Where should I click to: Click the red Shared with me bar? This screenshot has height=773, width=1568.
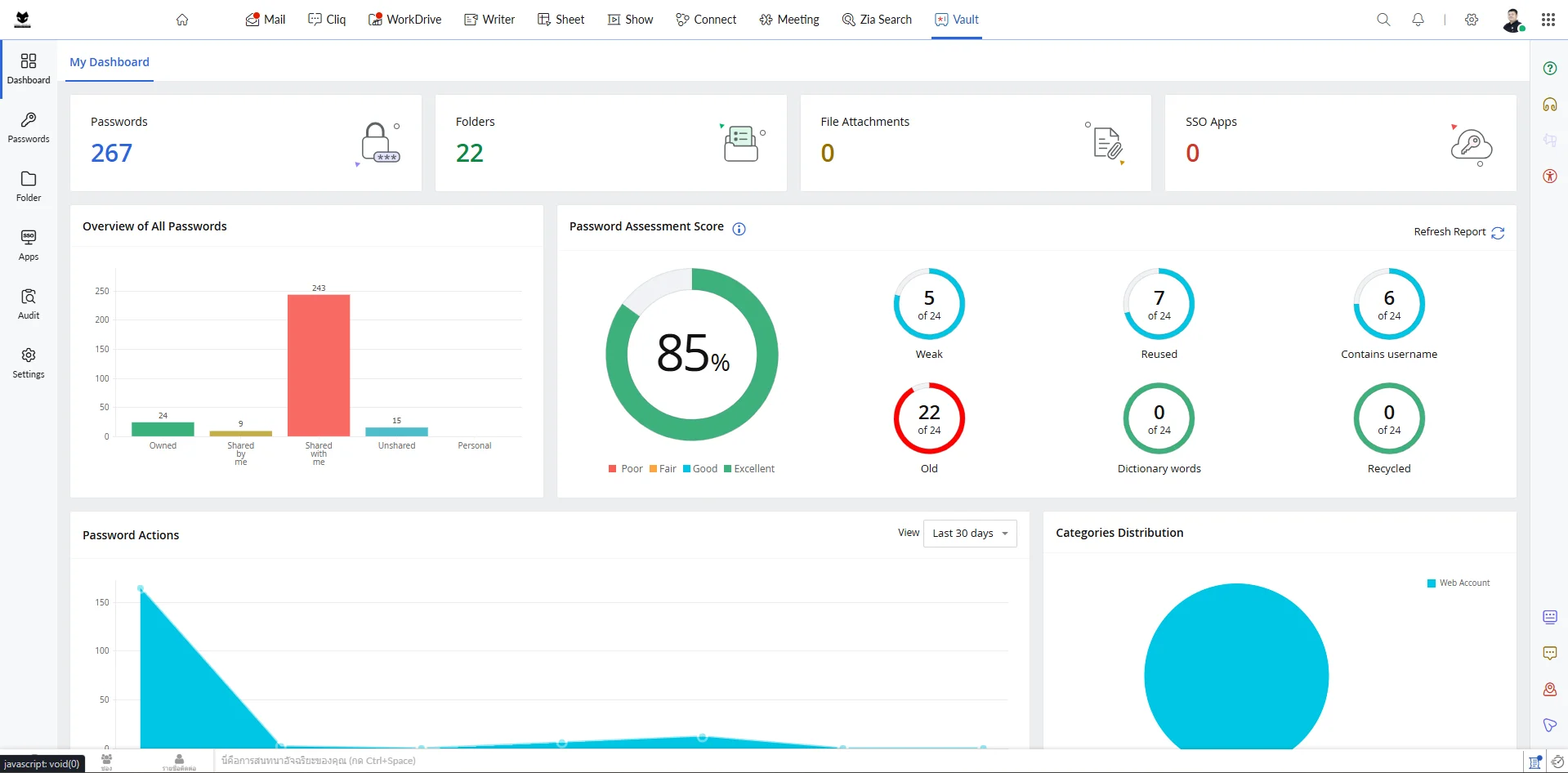click(x=319, y=365)
